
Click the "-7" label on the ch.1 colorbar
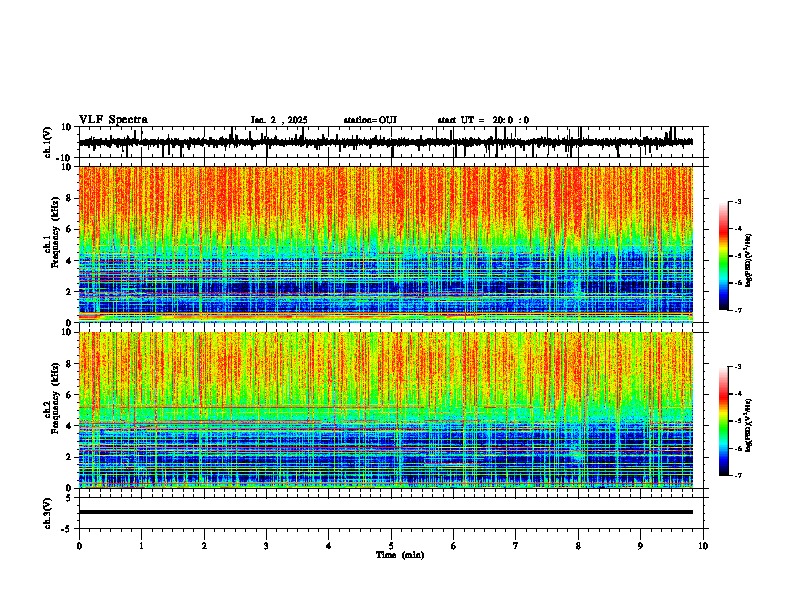[737, 310]
